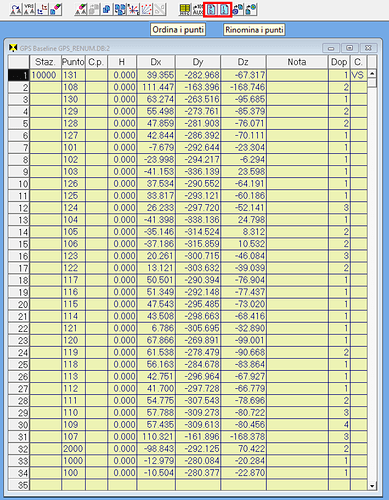This screenshot has height=500, width=389.
Task: Click the blue overlapping documents toolbar icon
Action: click(107, 10)
